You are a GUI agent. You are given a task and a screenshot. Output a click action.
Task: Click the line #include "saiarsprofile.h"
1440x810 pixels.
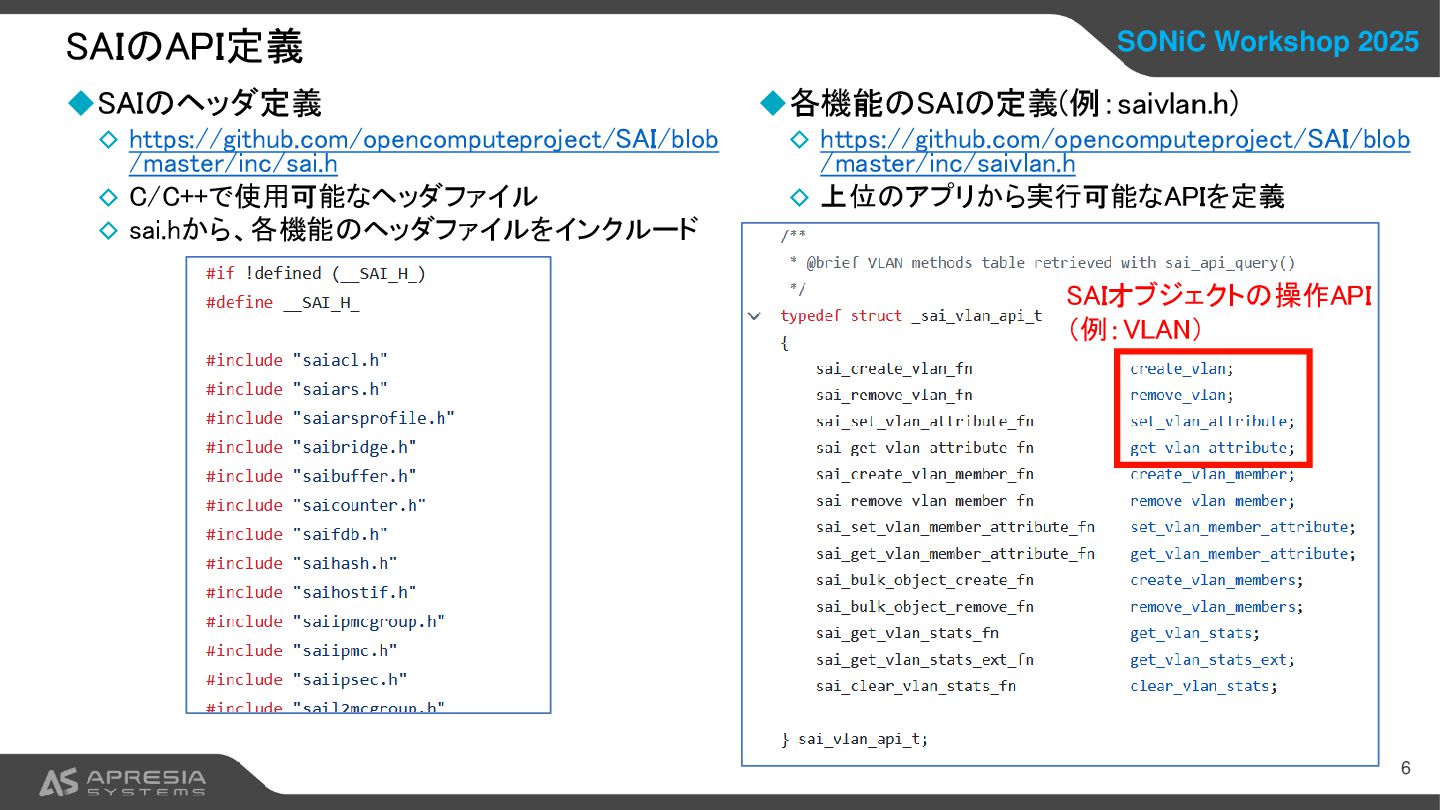coord(331,418)
